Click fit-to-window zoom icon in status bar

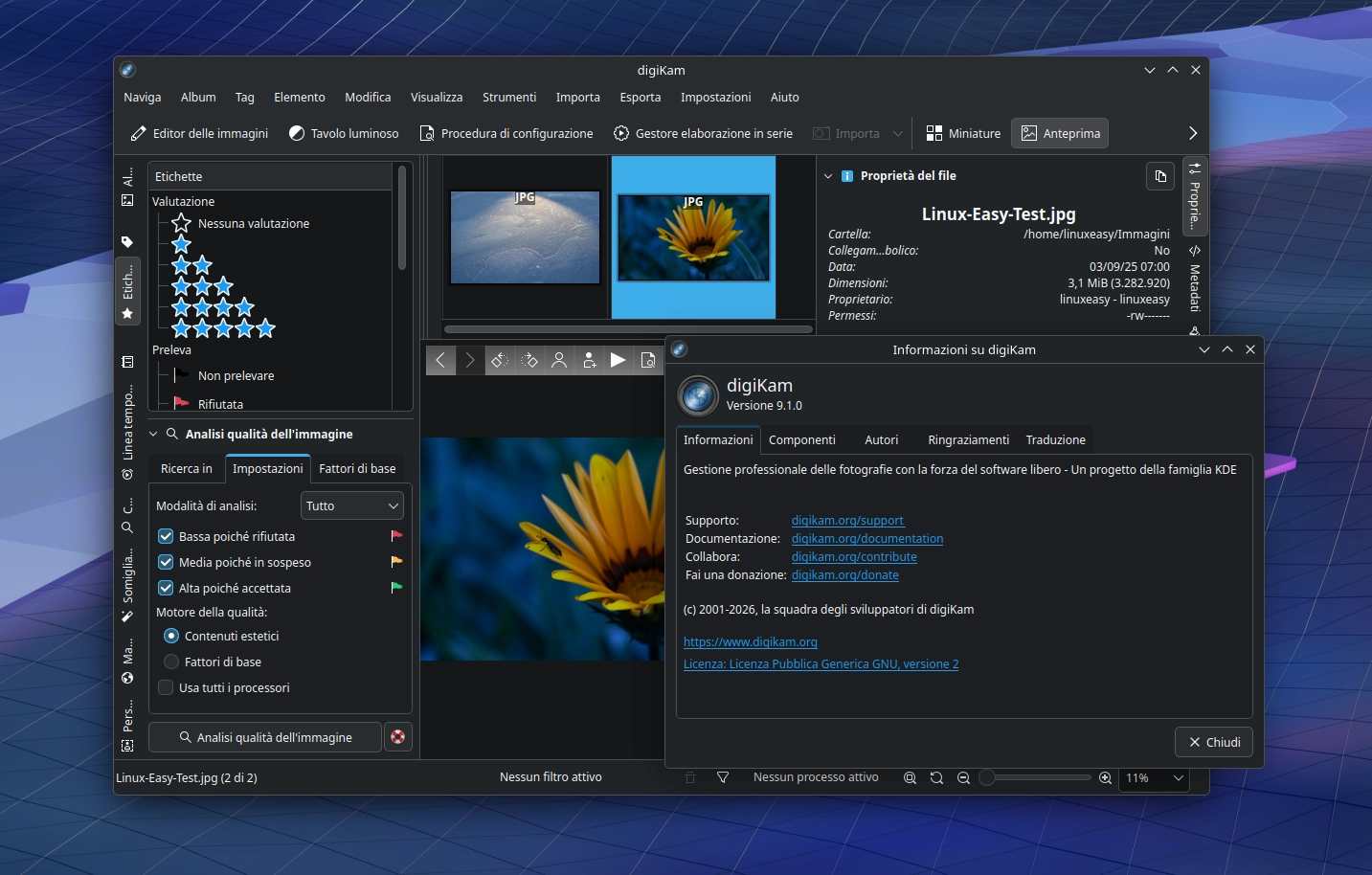(x=910, y=777)
